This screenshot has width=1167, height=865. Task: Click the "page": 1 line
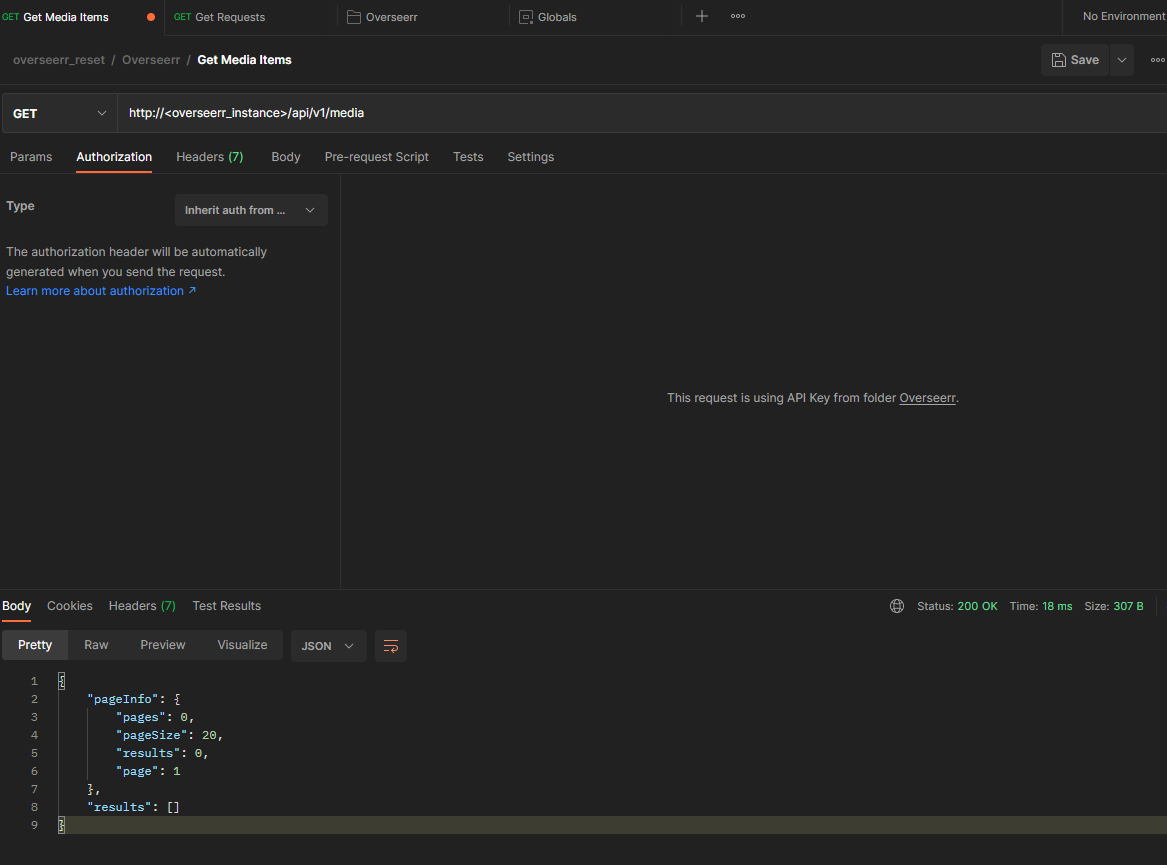coord(148,771)
